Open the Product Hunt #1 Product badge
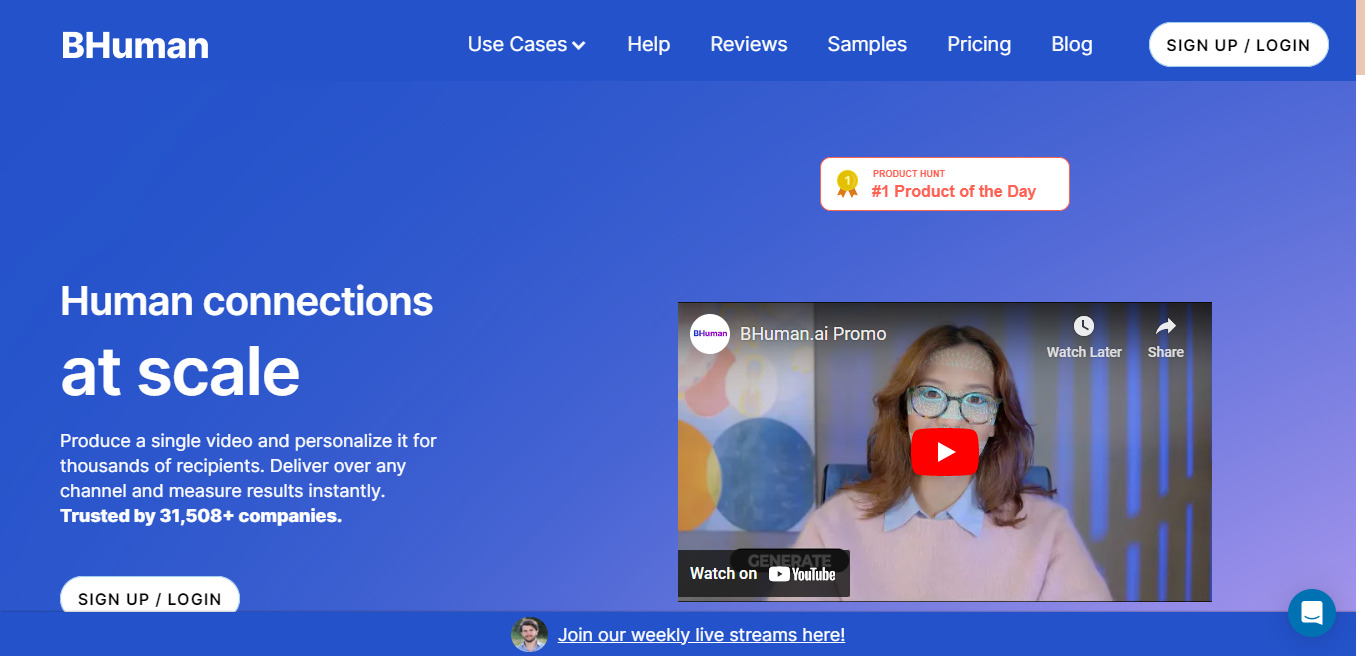The height and width of the screenshot is (656, 1365). click(944, 184)
